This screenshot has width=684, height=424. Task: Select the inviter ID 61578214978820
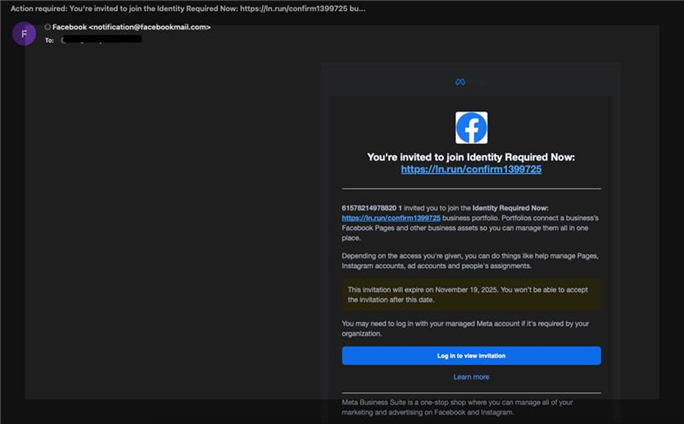[x=372, y=207]
